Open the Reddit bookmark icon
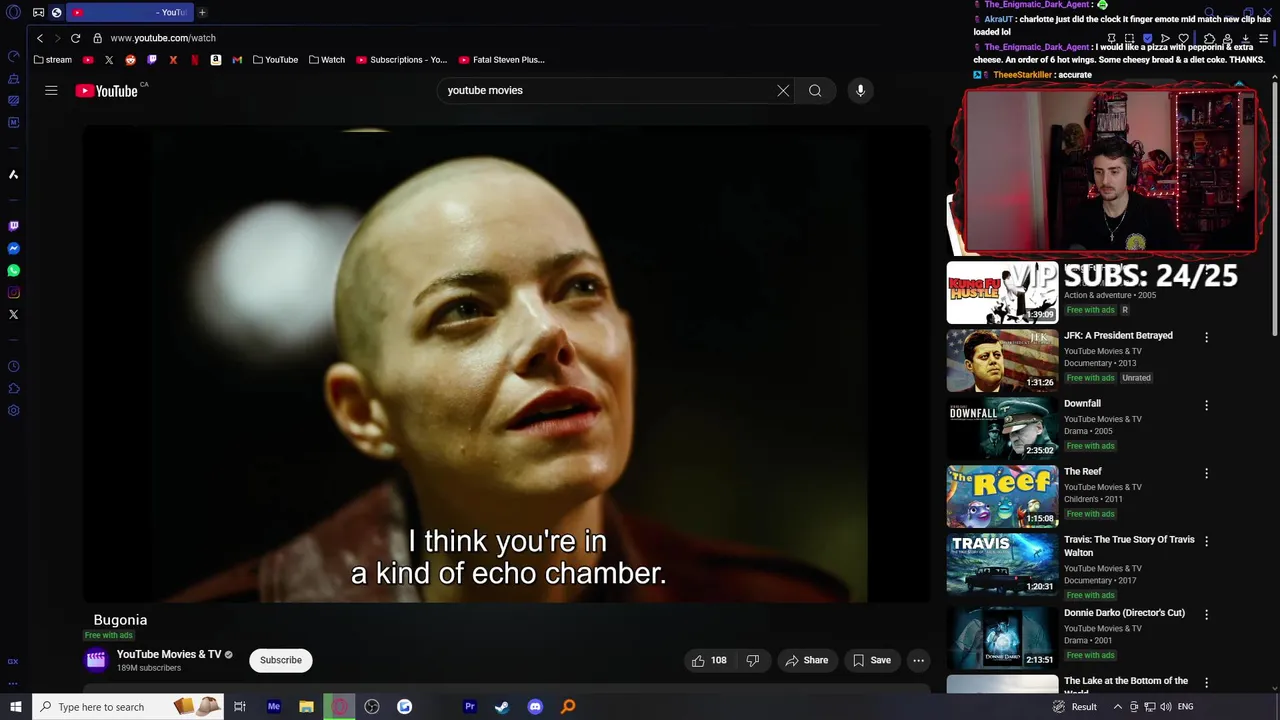The width and height of the screenshot is (1280, 720). pyautogui.click(x=130, y=60)
